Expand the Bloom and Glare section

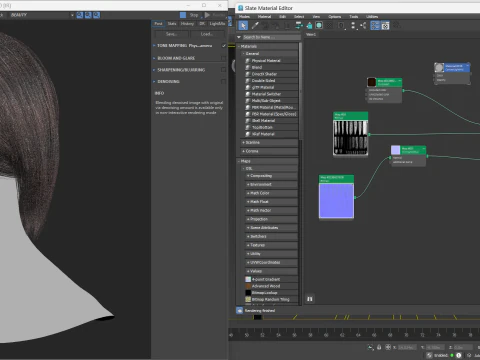[154, 58]
